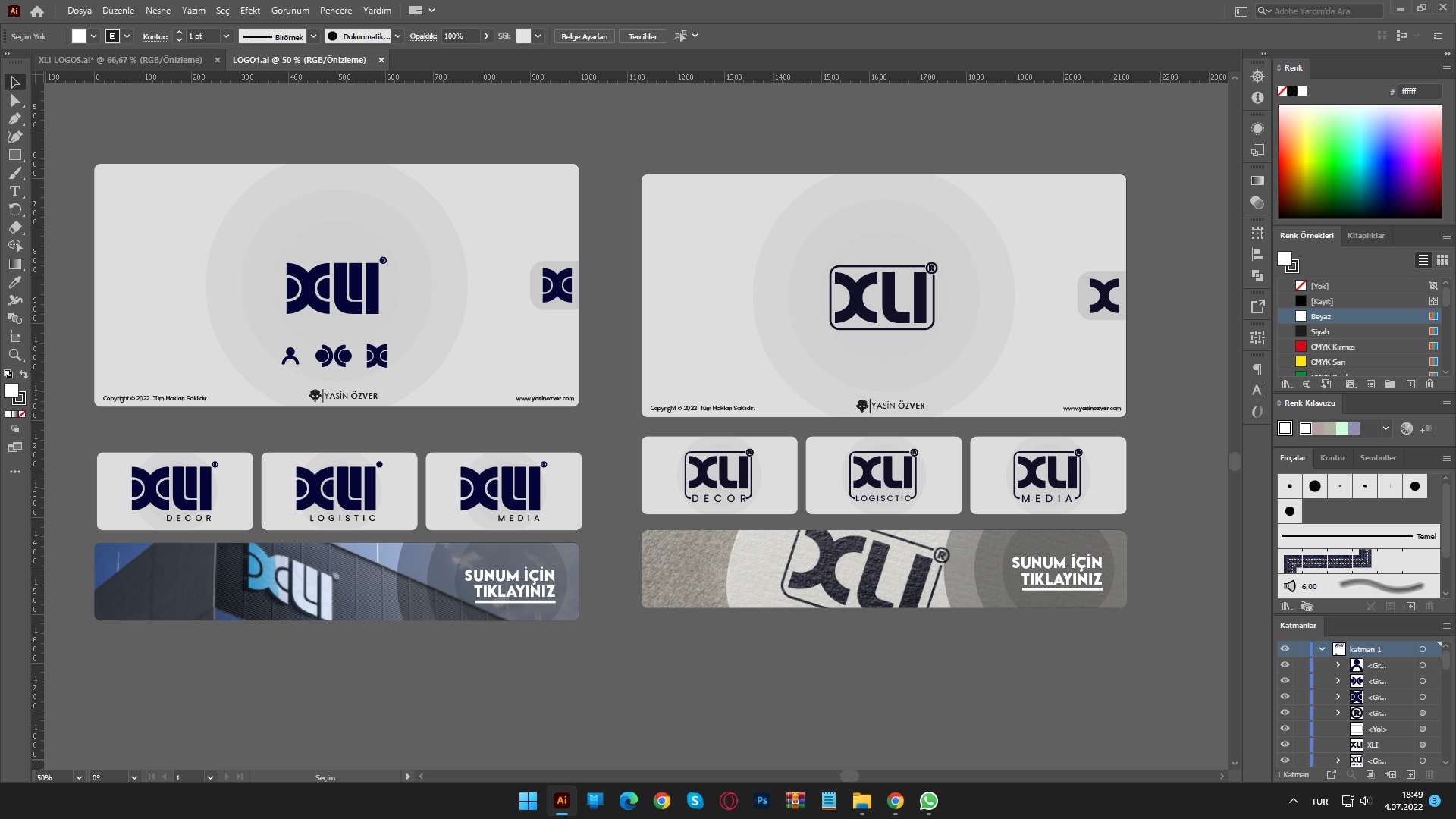Click the Kontur label link
Screen dimensions: 1456x819
(155, 36)
